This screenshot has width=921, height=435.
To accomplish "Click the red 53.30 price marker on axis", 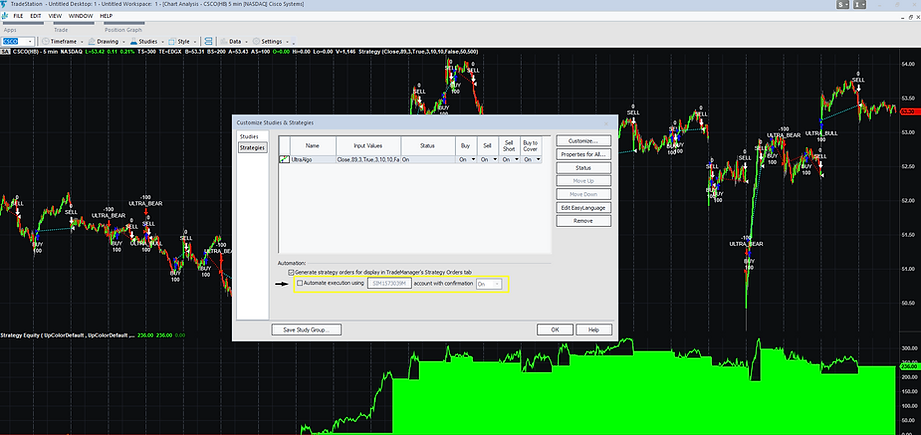I will pyautogui.click(x=909, y=111).
